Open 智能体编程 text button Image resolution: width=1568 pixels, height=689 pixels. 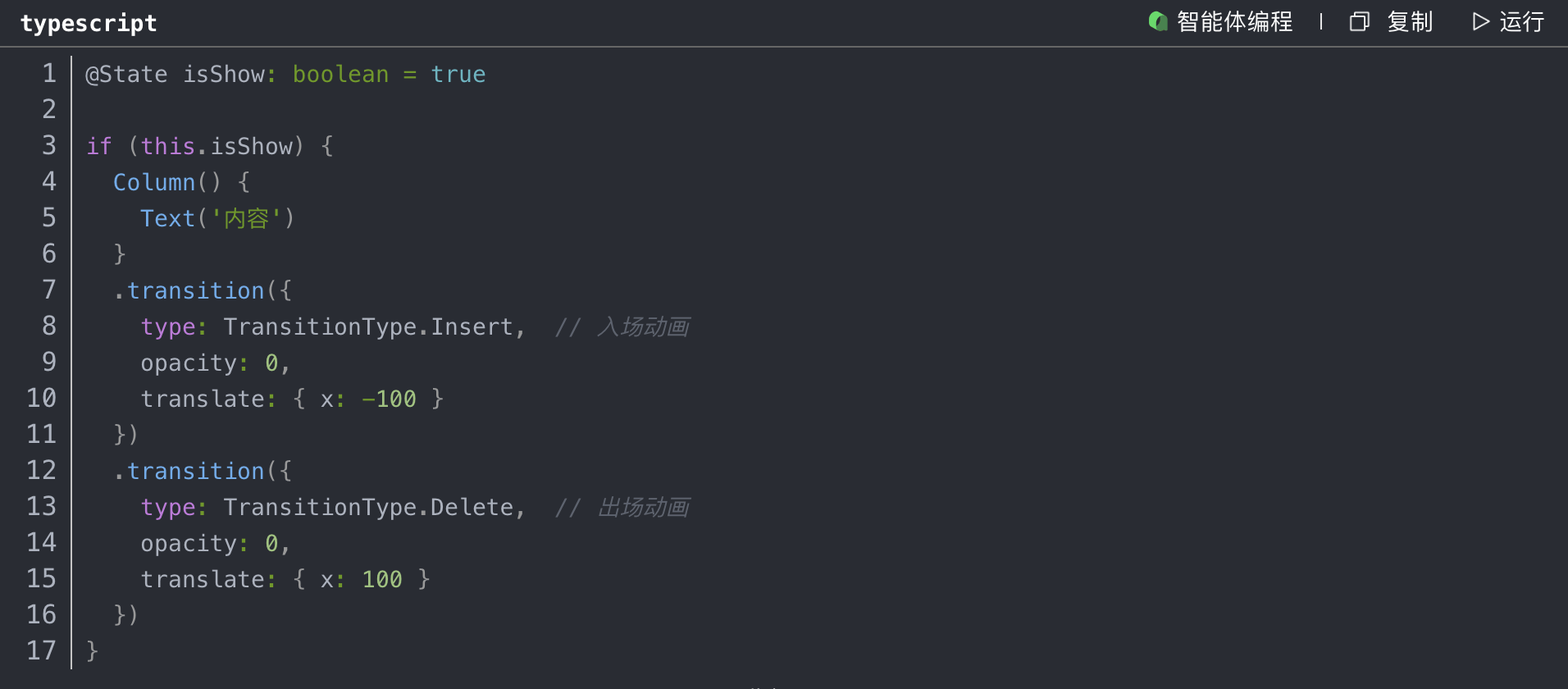click(1234, 21)
